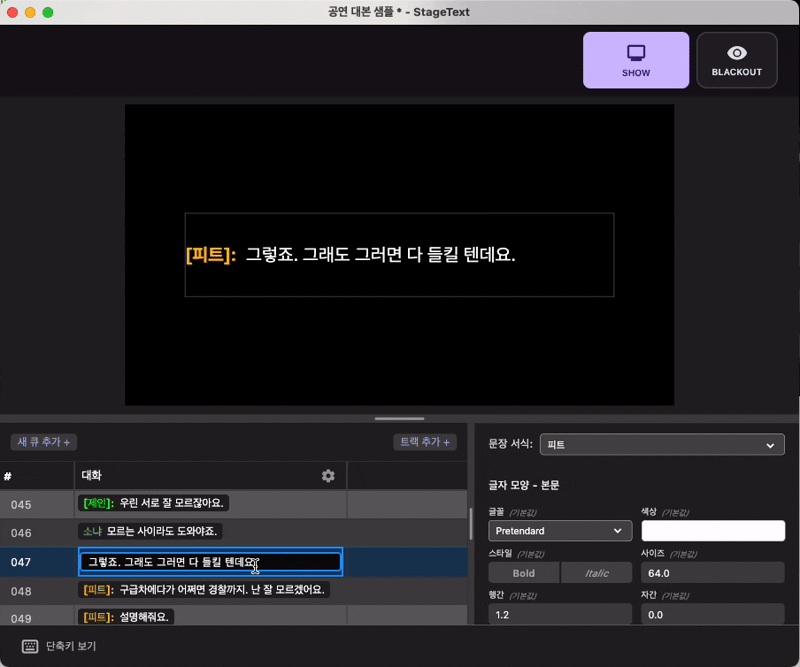Select cue row 045
Viewport: 800px width, 667px height.
21,504
